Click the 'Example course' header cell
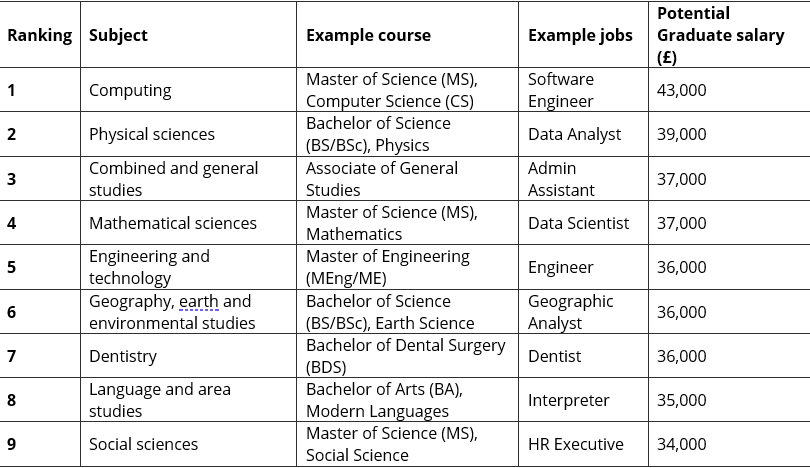 (x=408, y=35)
